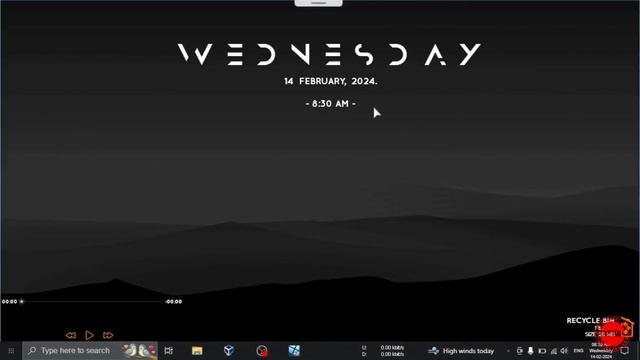Launch the VirtualBox cube icon on taskbar
The width and height of the screenshot is (640, 360).
click(x=229, y=351)
